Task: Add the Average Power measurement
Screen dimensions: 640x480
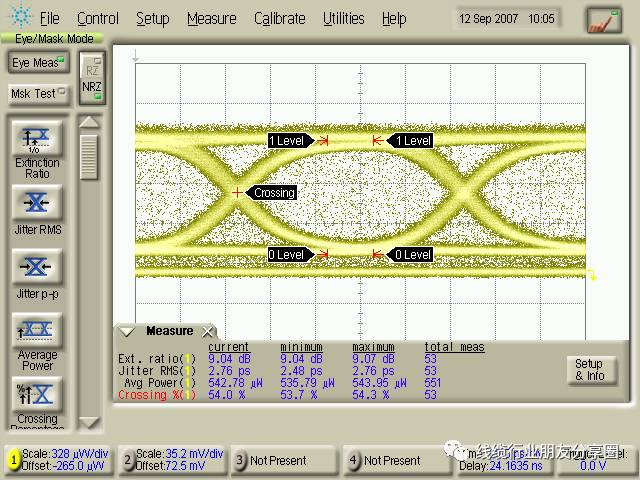Action: click(37, 331)
